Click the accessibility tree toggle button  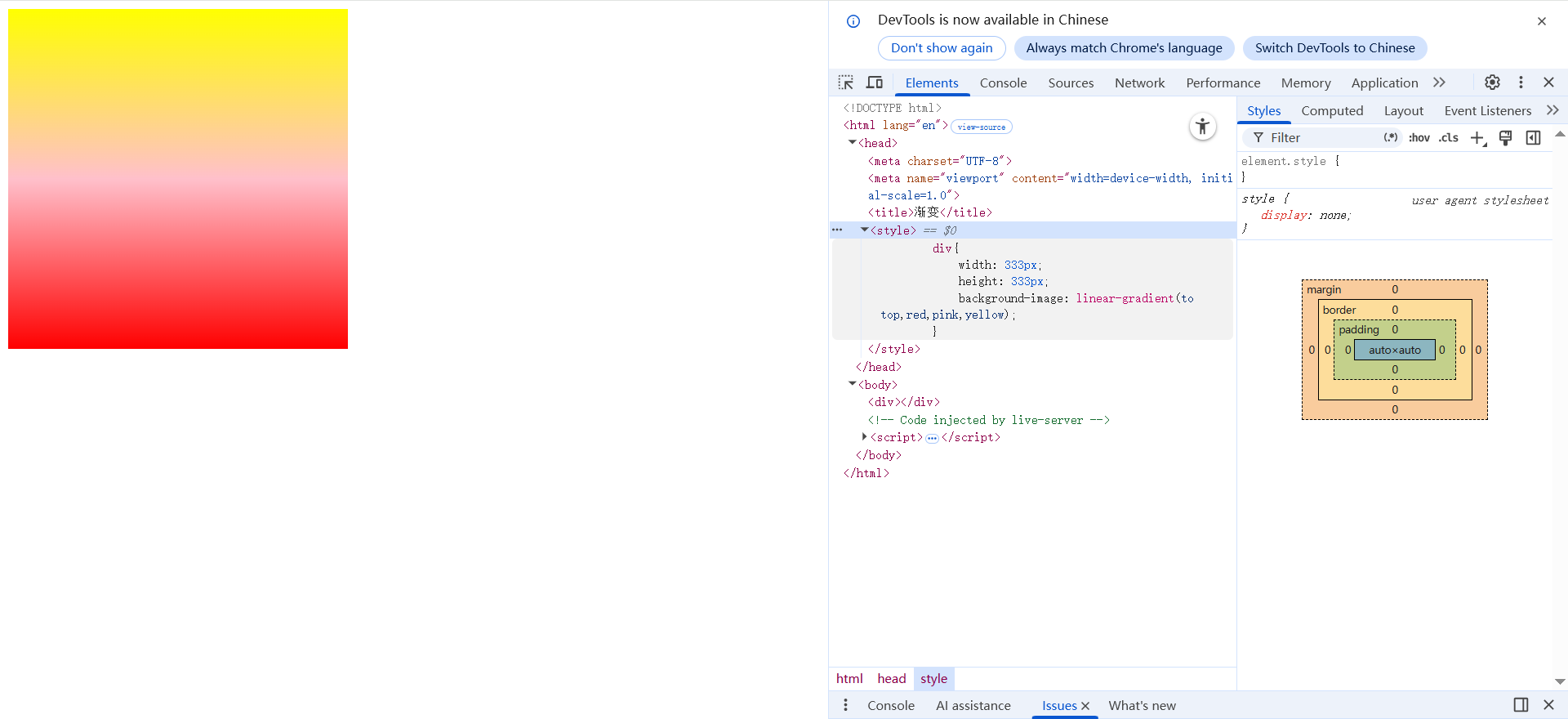(1203, 127)
